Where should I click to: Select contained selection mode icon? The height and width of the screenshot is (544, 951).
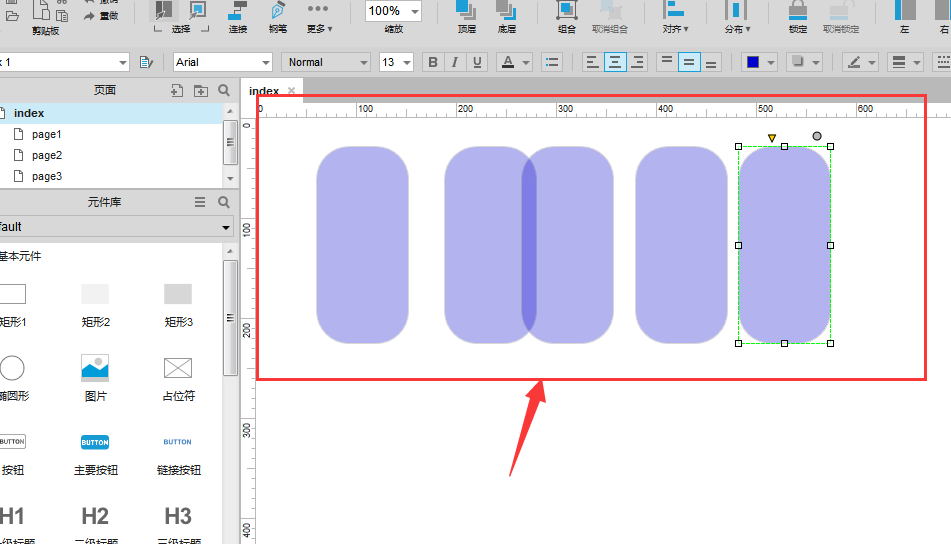click(x=198, y=10)
